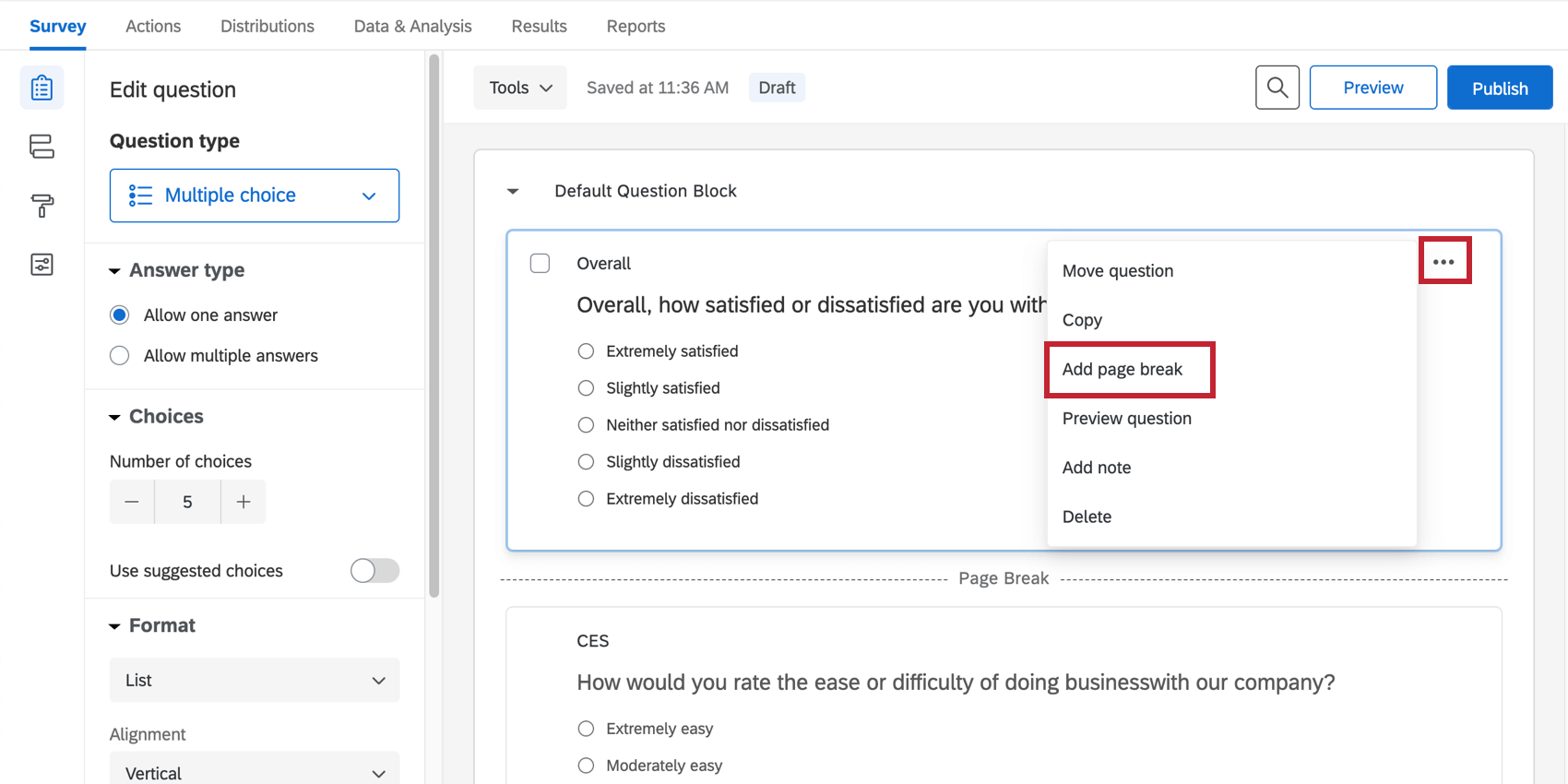
Task: Click the three-dot question options icon
Action: tap(1443, 262)
